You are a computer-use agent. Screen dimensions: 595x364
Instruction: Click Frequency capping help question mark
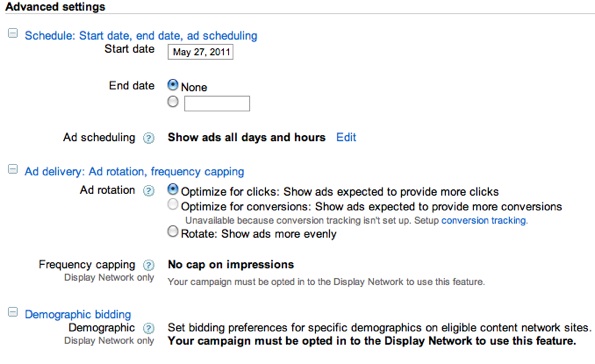[x=148, y=265]
